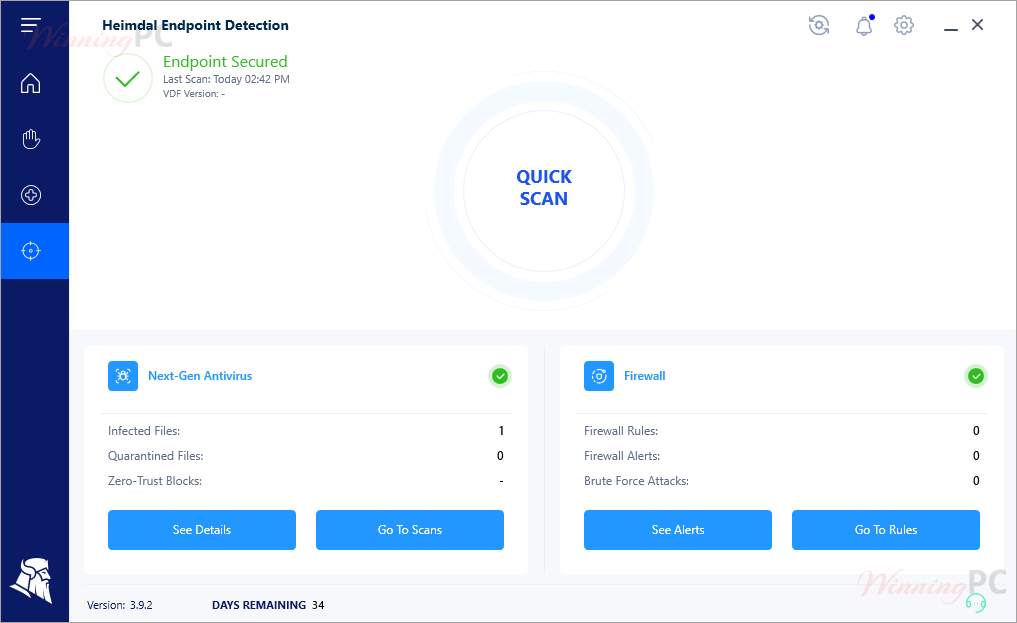
Task: Open the support headset icon
Action: click(x=975, y=603)
